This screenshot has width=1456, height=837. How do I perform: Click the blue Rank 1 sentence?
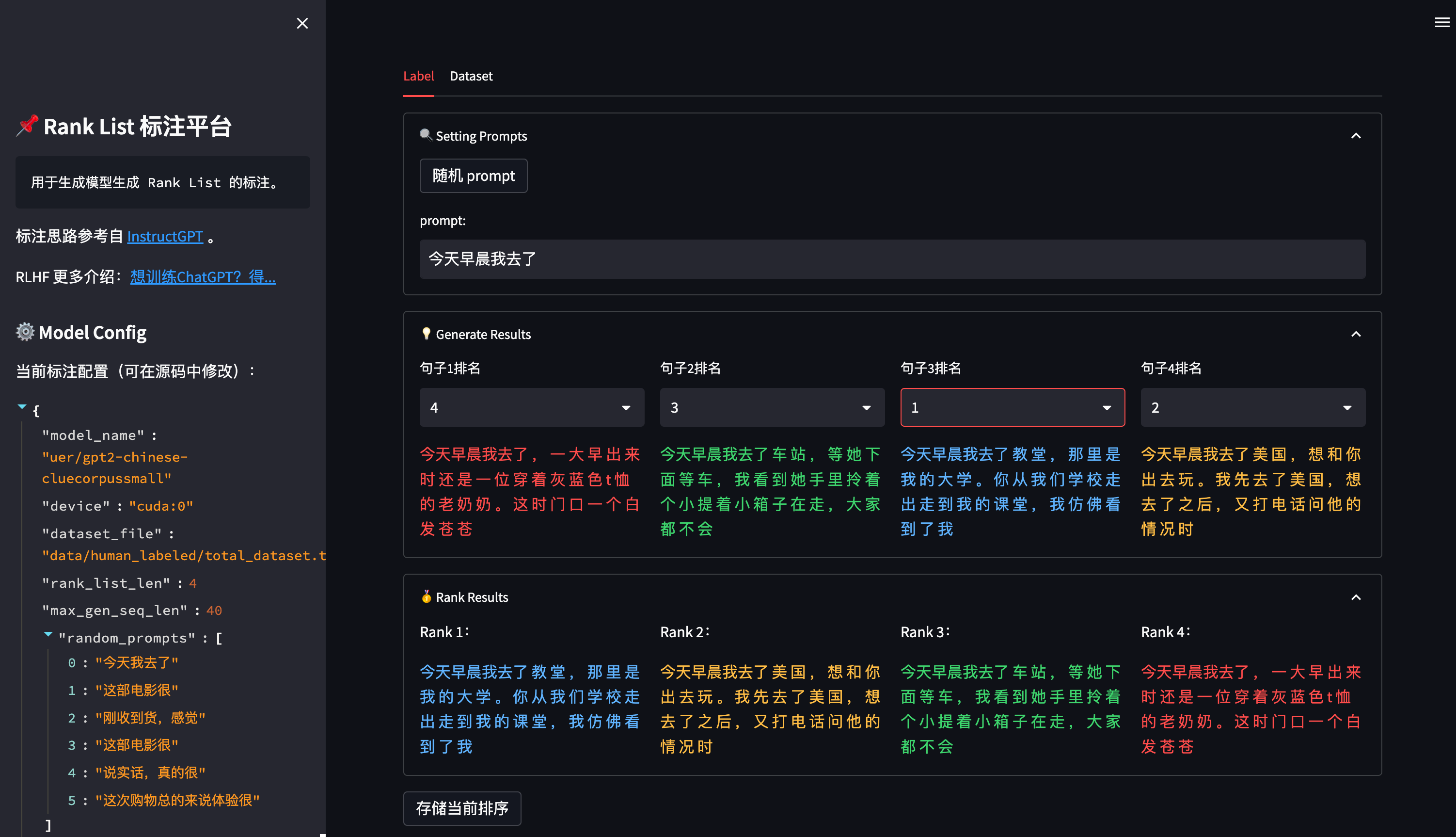point(530,709)
